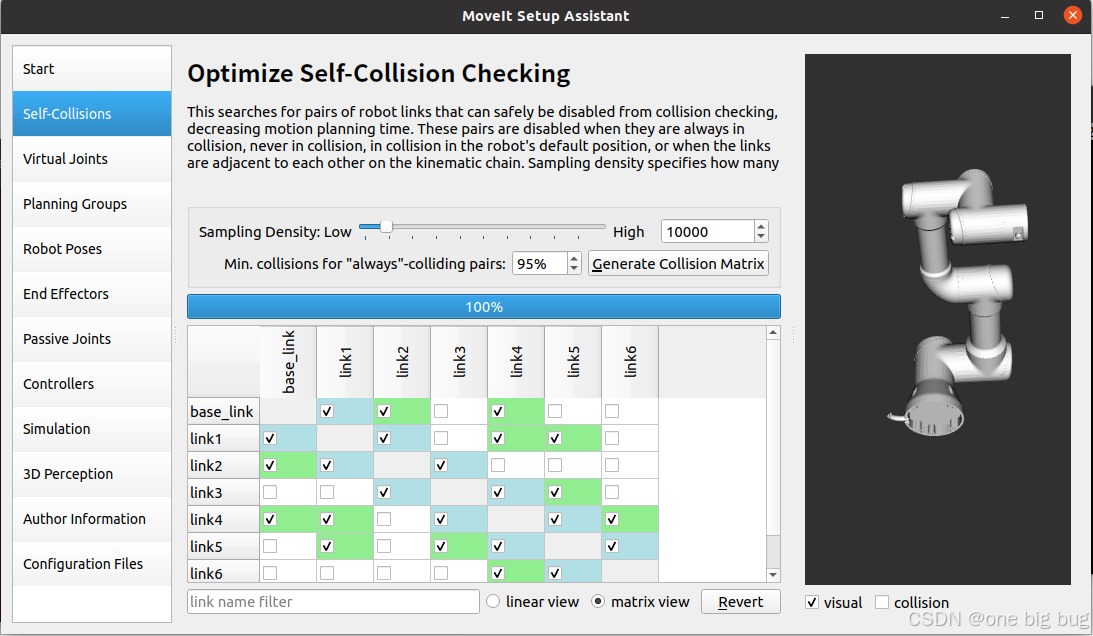Check base_link row, link3 column checkbox
The height and width of the screenshot is (636, 1093).
(441, 411)
